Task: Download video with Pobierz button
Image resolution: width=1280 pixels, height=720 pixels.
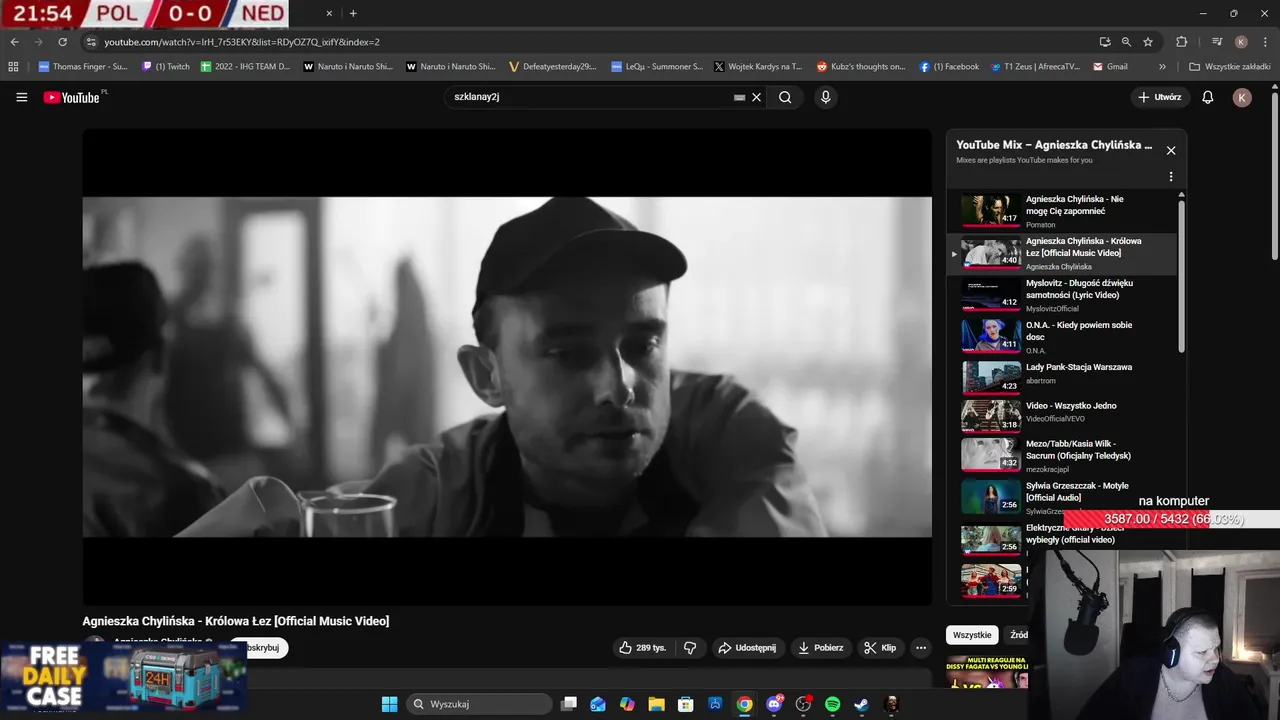Action: point(820,648)
